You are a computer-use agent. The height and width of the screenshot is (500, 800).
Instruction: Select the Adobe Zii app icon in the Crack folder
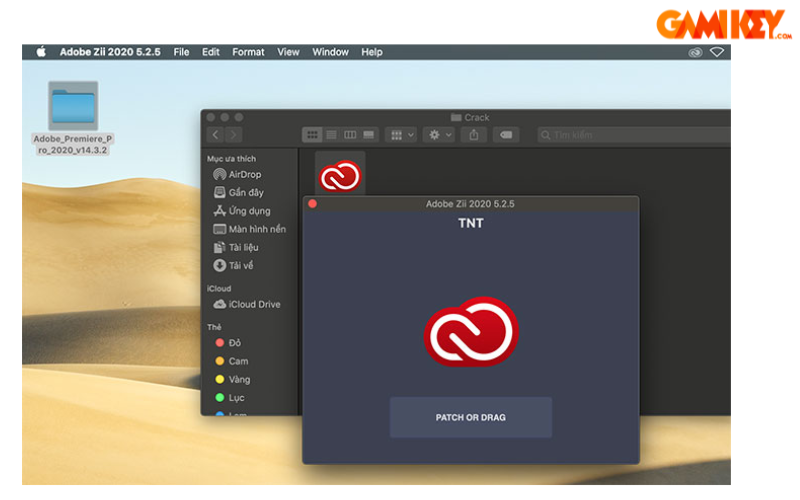340,176
